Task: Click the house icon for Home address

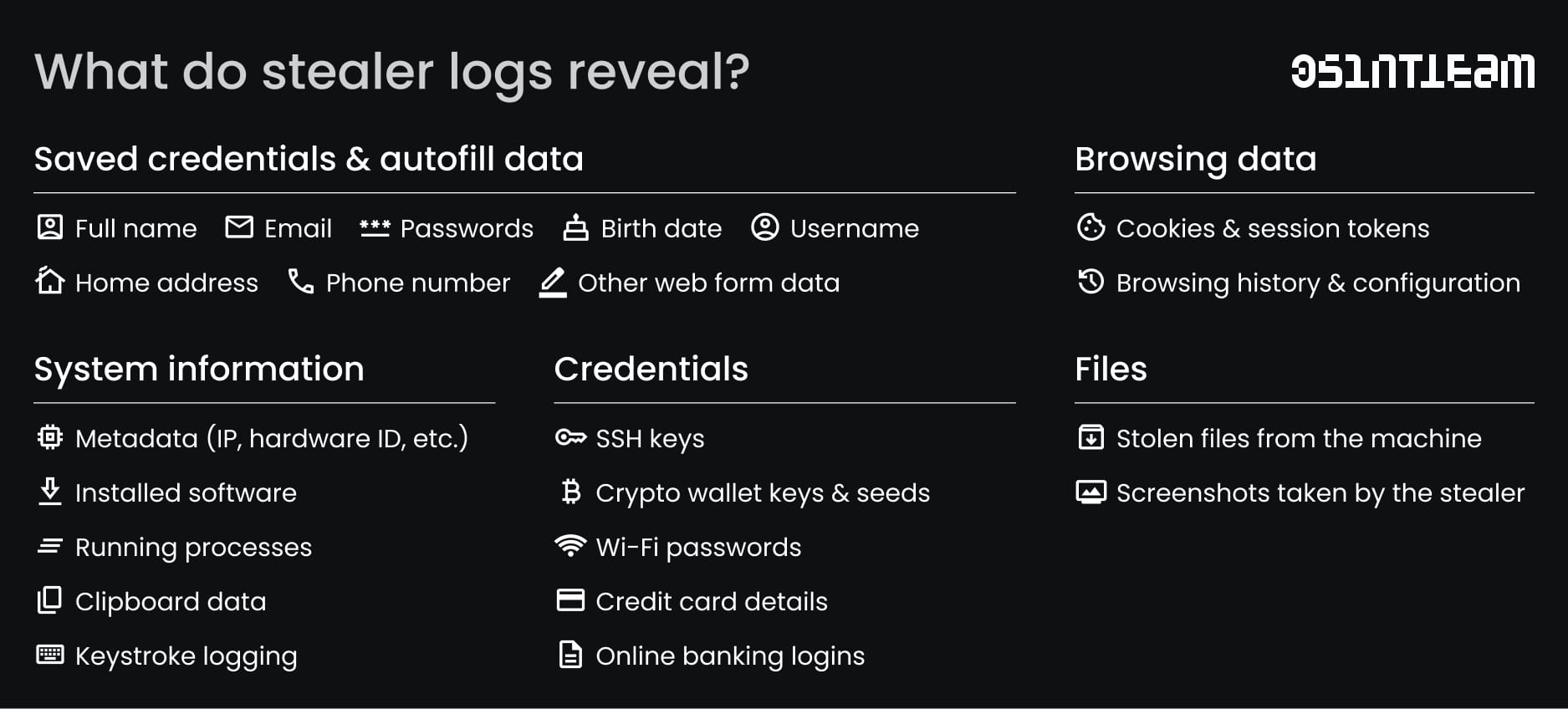Action: (x=50, y=281)
